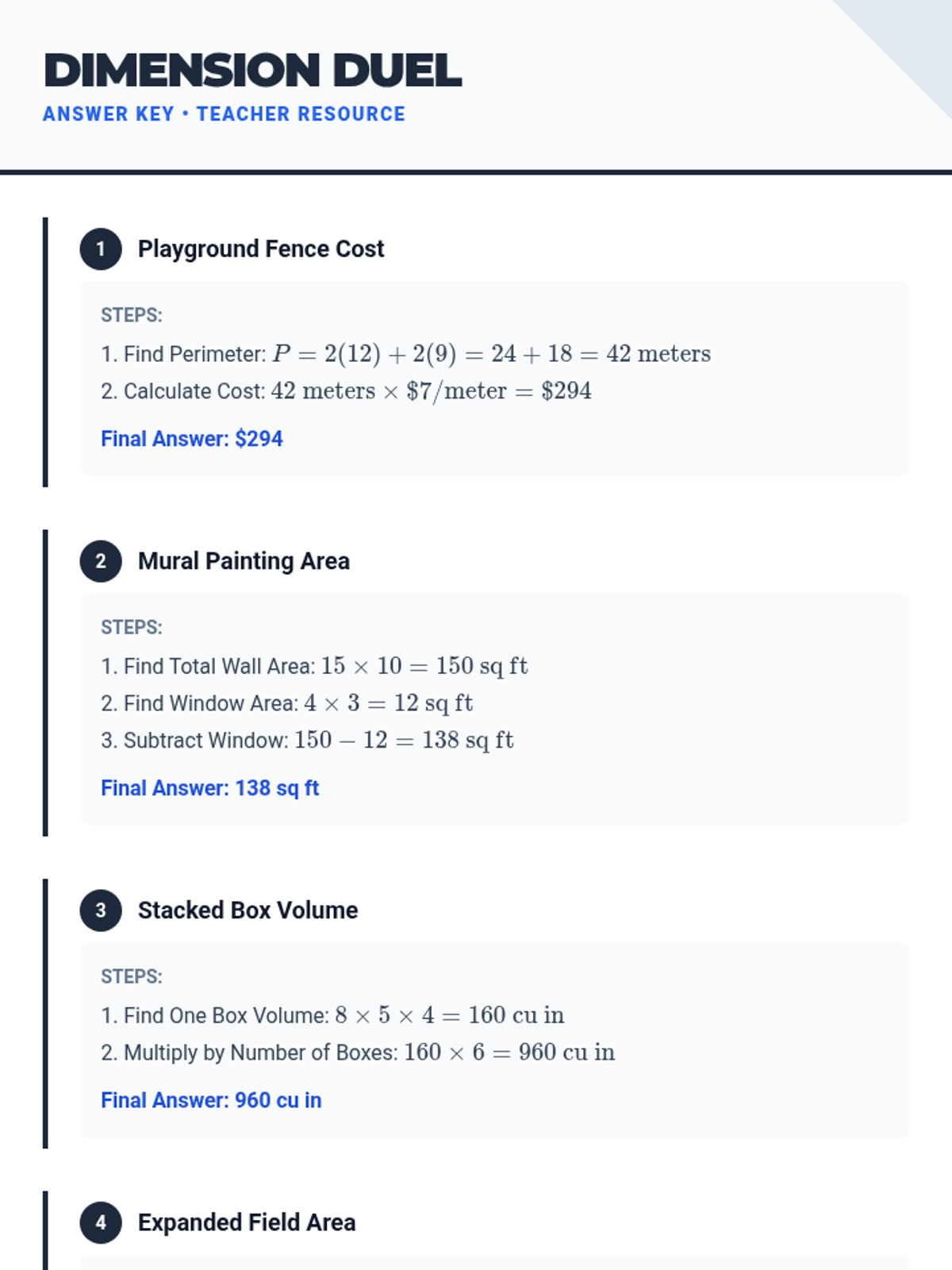The width and height of the screenshot is (952, 1270).
Task: Click the number 3 circle badge
Action: click(101, 910)
